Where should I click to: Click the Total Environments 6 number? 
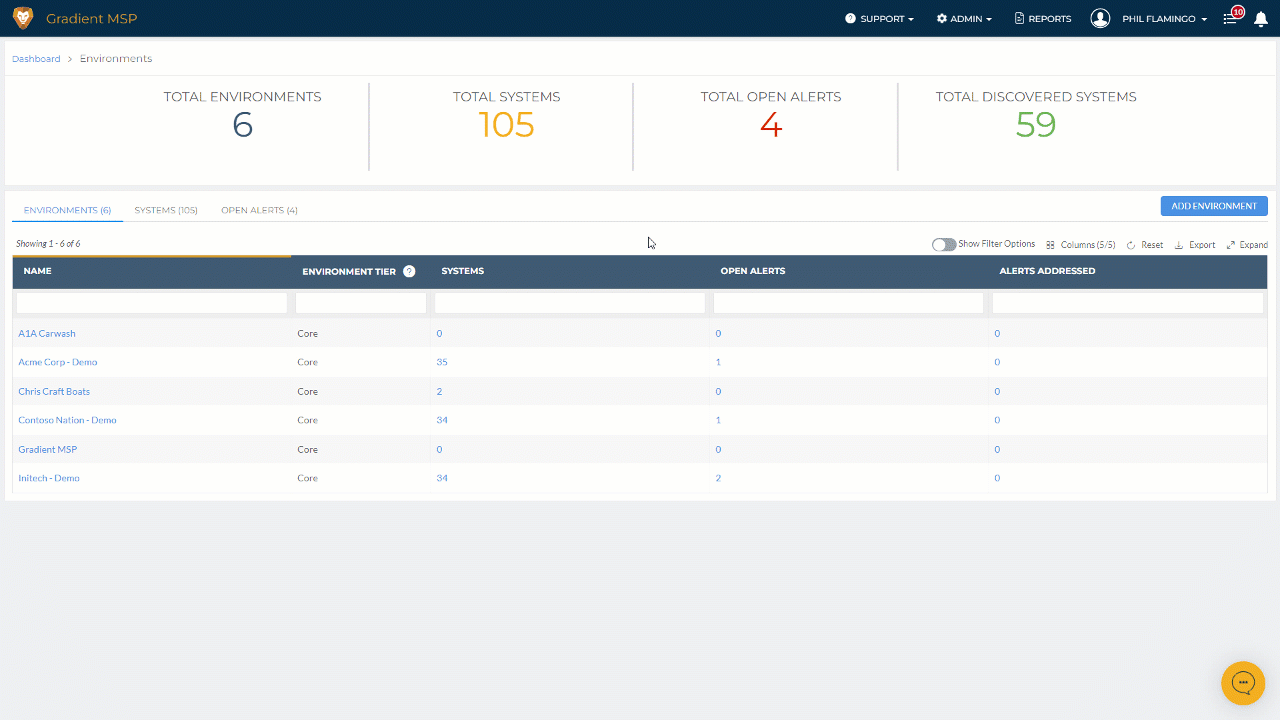243,125
